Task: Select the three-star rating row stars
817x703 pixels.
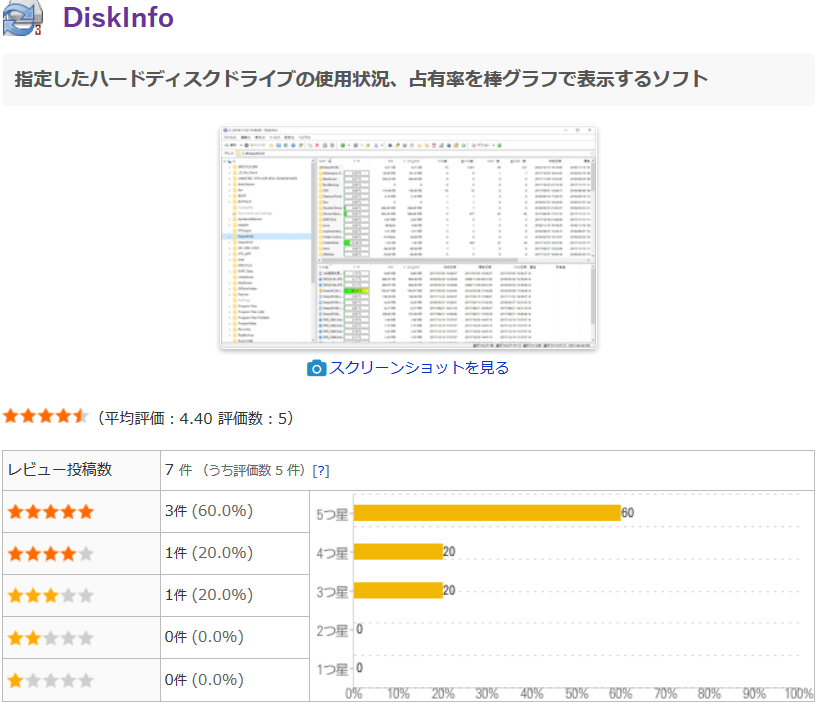Action: 51,595
